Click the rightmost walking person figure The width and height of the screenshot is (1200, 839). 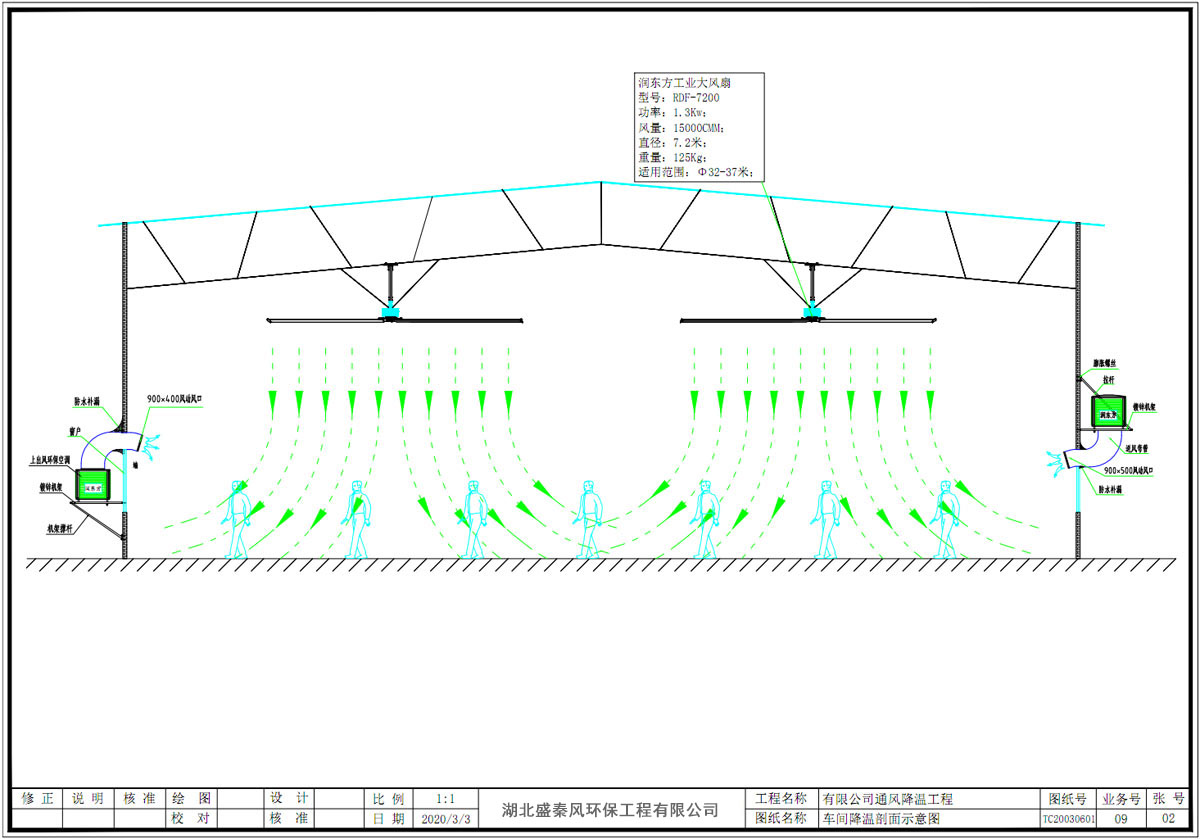[x=944, y=519]
